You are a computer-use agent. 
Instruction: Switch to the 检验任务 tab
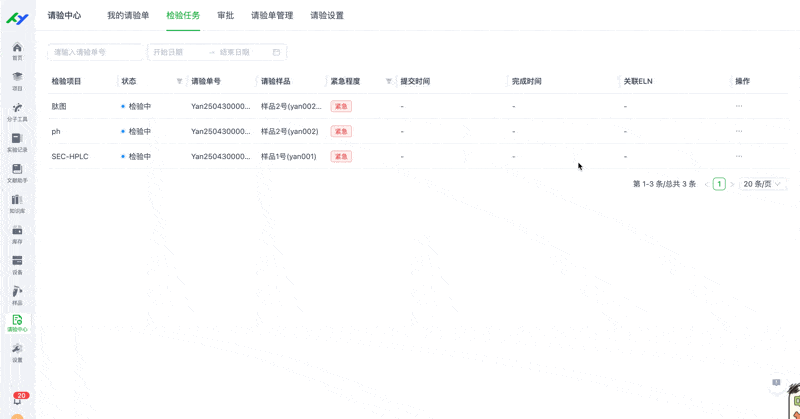(x=183, y=15)
